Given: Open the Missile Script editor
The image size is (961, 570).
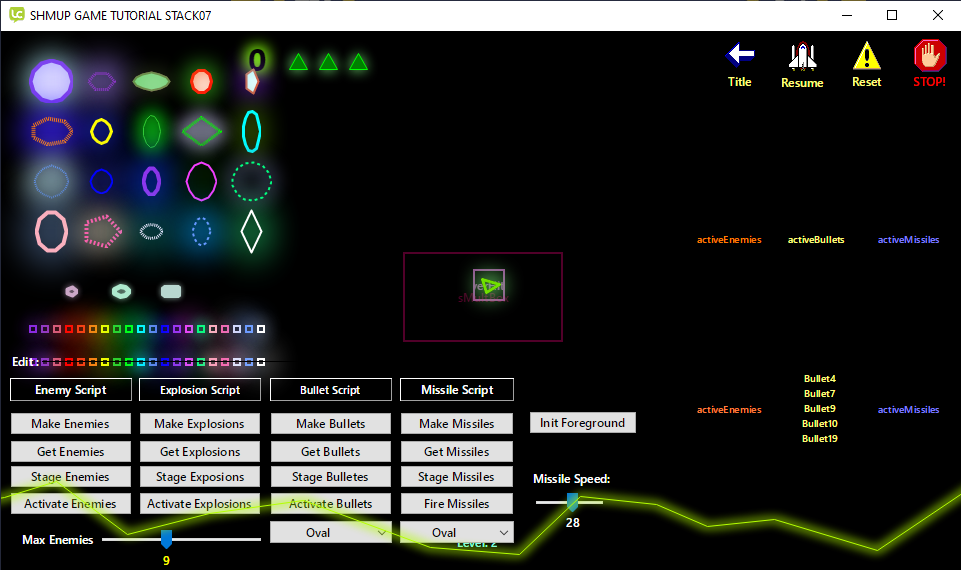Looking at the screenshot, I should click(457, 390).
